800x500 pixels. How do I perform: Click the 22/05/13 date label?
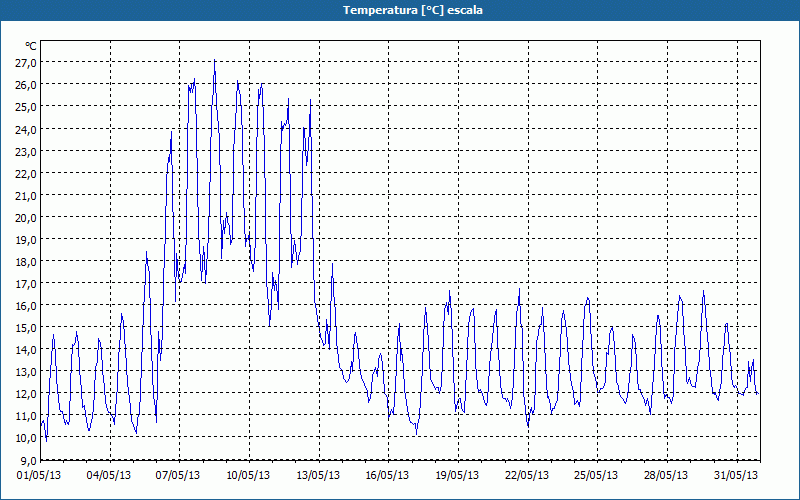pos(527,475)
